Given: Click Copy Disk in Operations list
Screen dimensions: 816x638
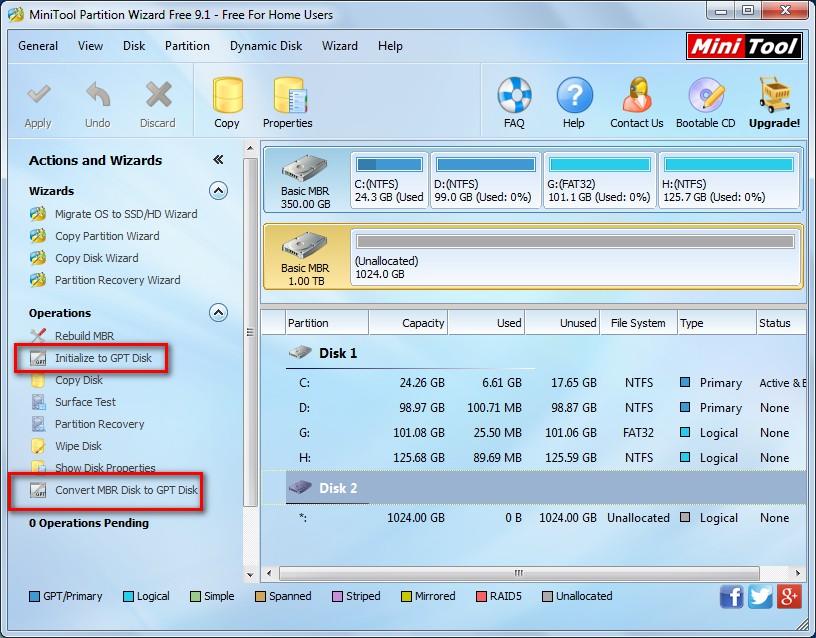Looking at the screenshot, I should pyautogui.click(x=79, y=380).
